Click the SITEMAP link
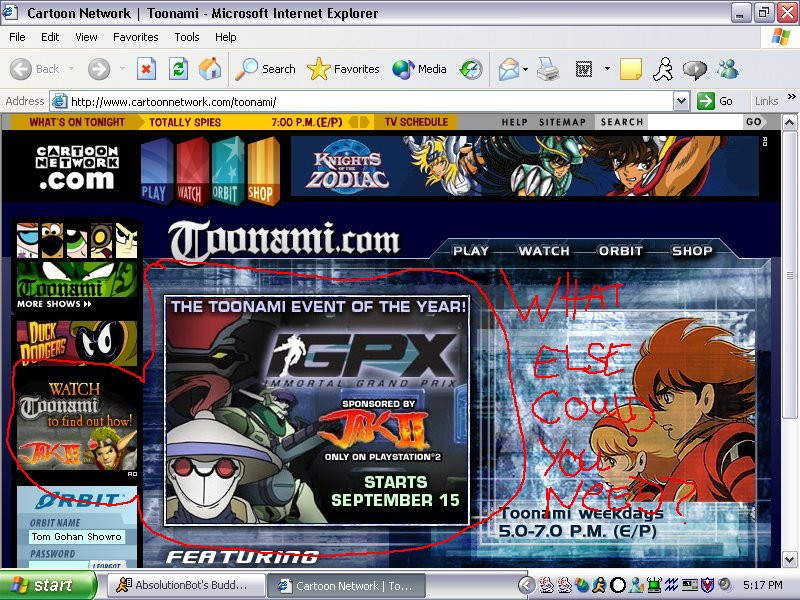Image resolution: width=800 pixels, height=600 pixels. (562, 122)
